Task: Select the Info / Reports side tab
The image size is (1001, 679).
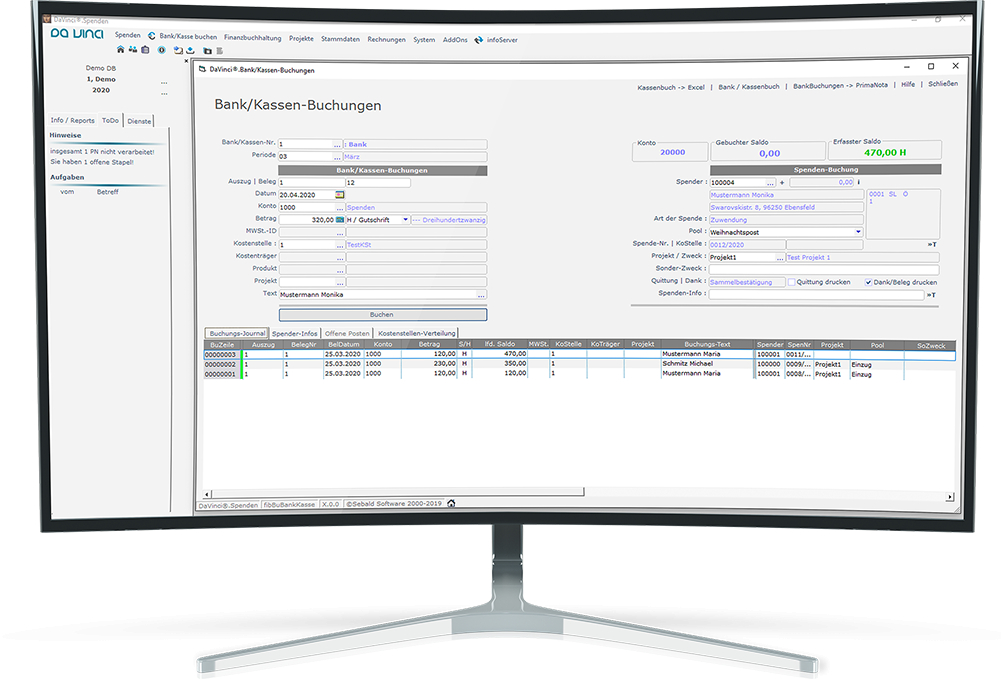Action: pyautogui.click(x=72, y=120)
